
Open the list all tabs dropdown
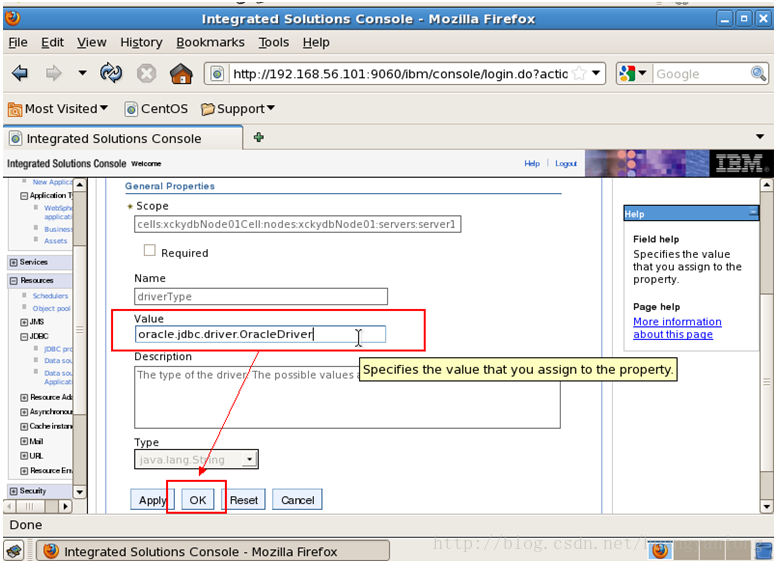pos(760,137)
